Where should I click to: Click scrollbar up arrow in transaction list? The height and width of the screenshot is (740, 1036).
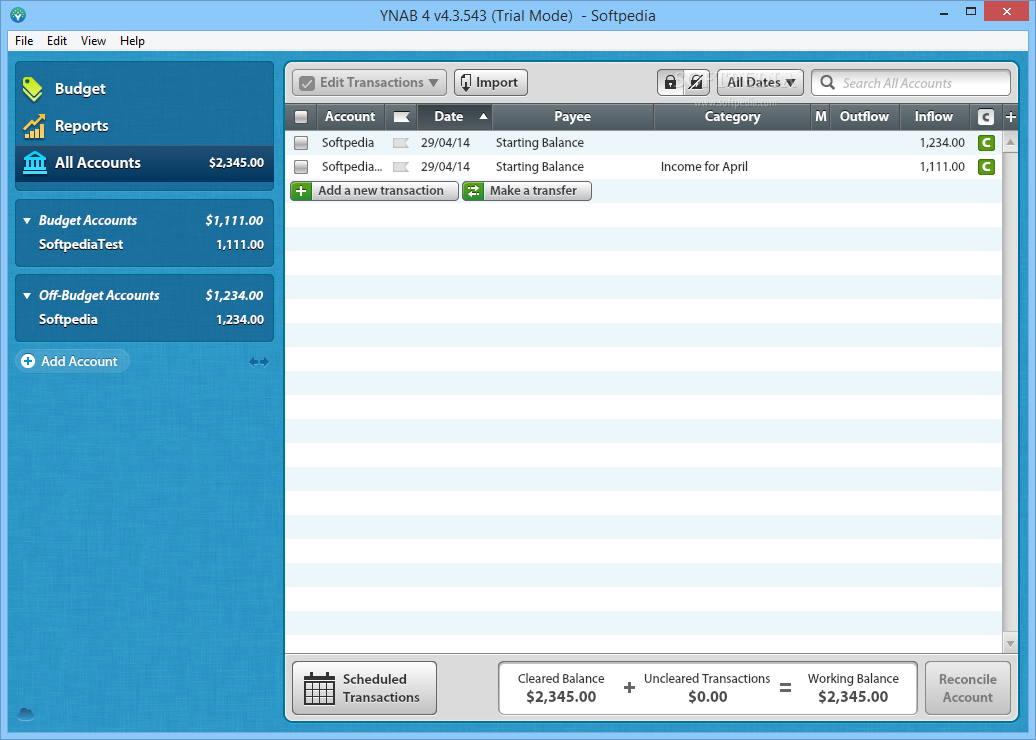pyautogui.click(x=1010, y=141)
